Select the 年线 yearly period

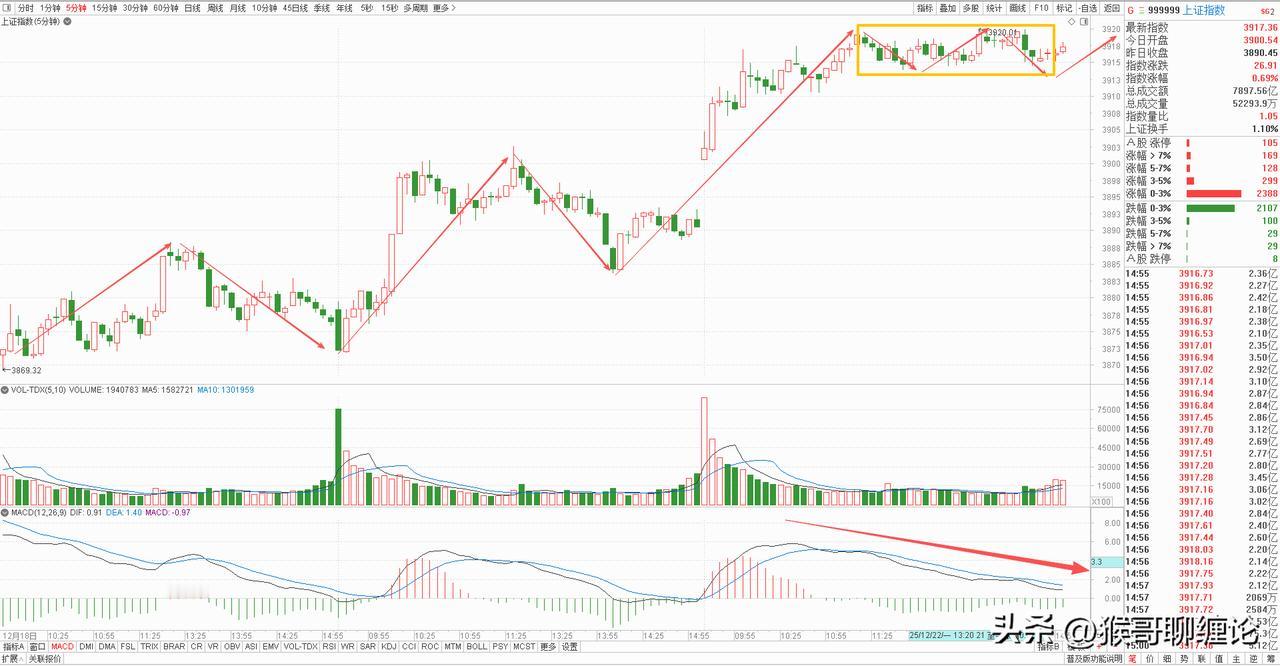pyautogui.click(x=344, y=8)
